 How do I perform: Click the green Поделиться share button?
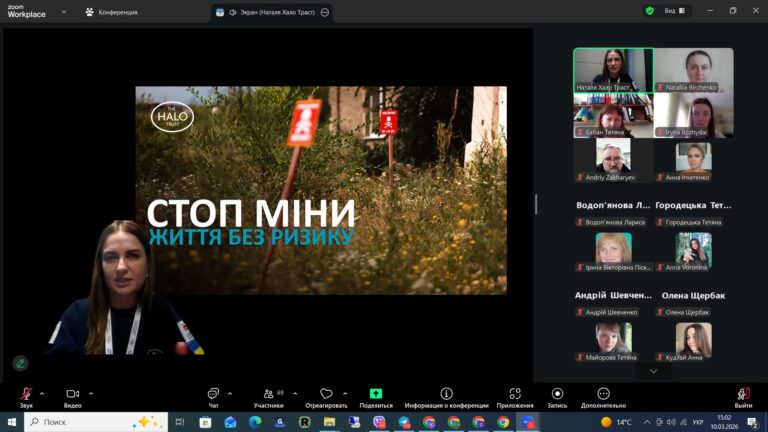pos(376,394)
